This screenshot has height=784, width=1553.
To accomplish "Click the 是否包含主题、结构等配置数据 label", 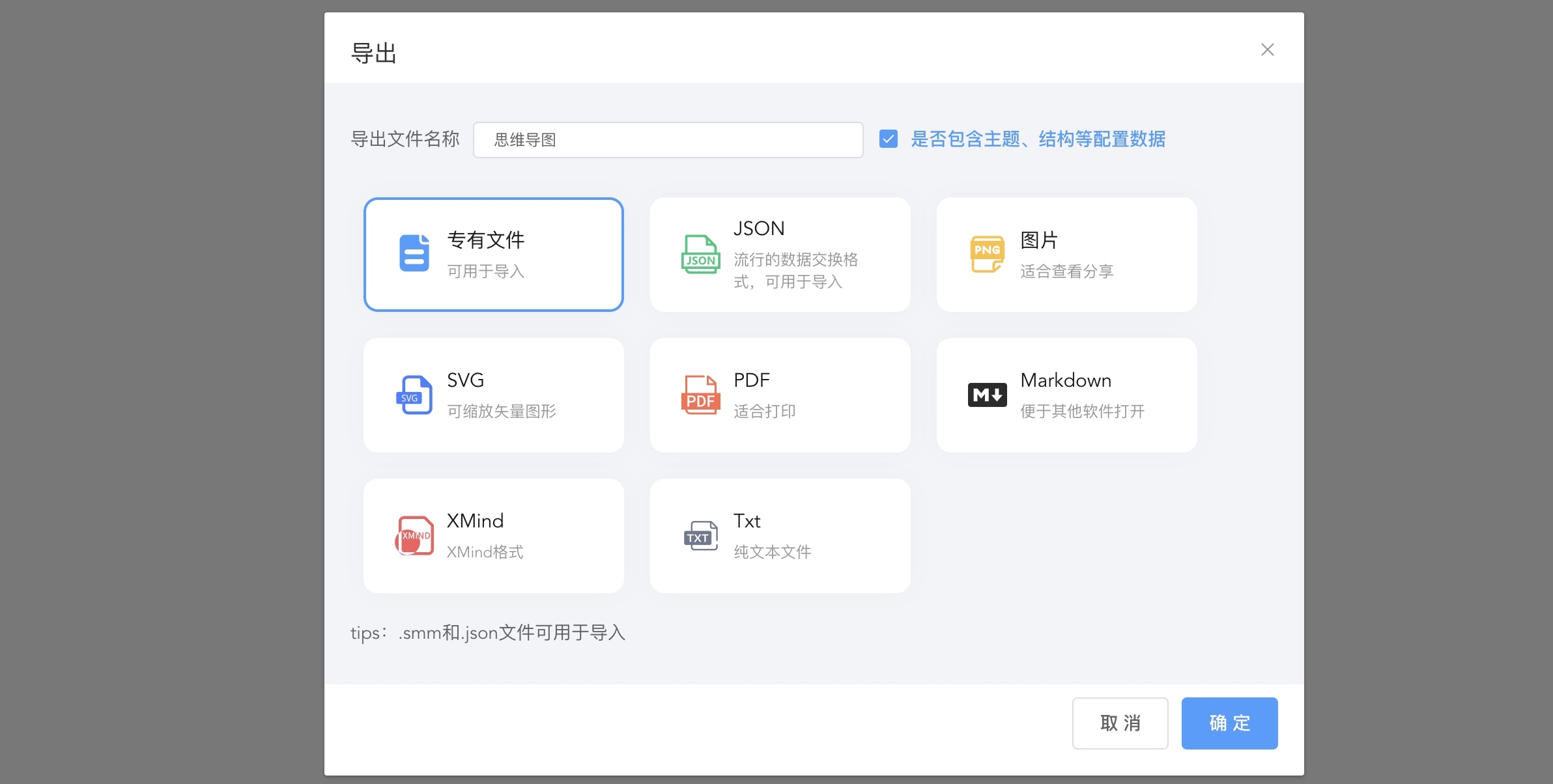I will click(1038, 139).
